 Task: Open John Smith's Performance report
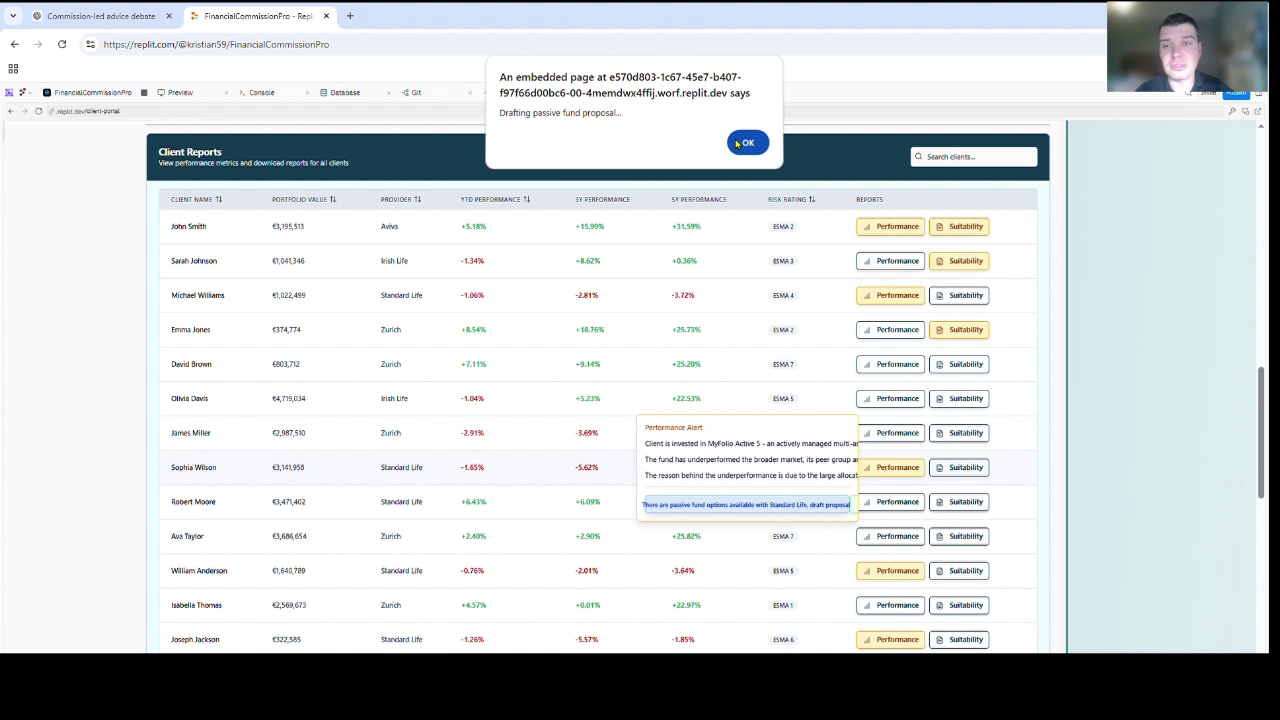click(890, 227)
